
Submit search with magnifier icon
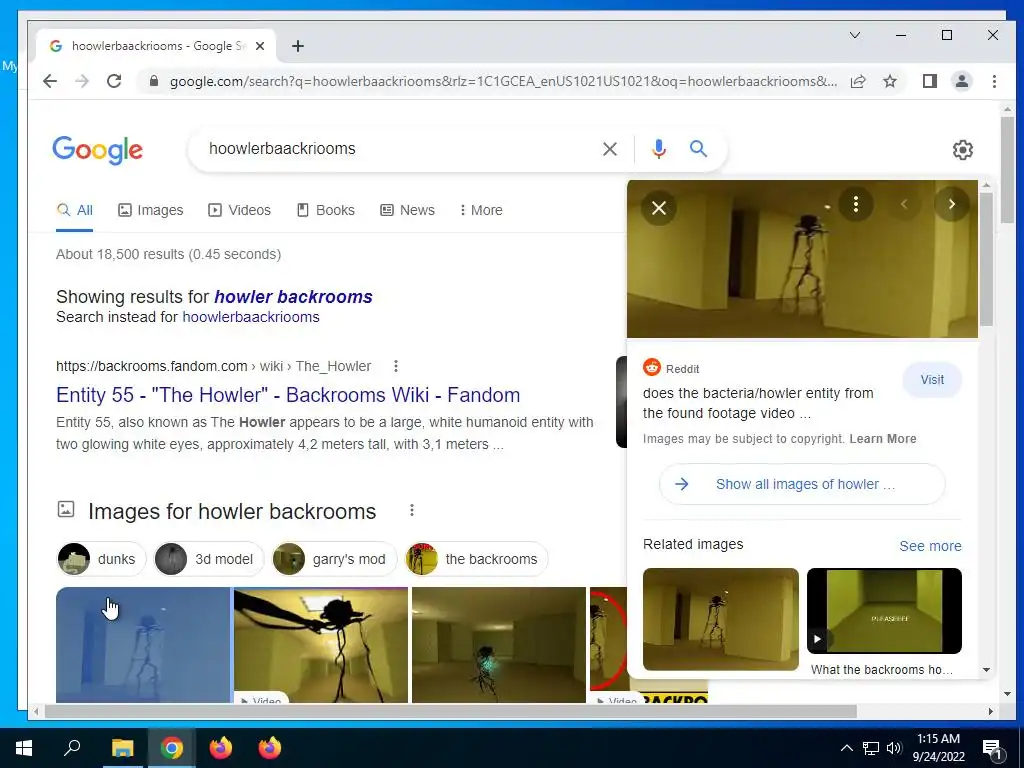pos(698,149)
